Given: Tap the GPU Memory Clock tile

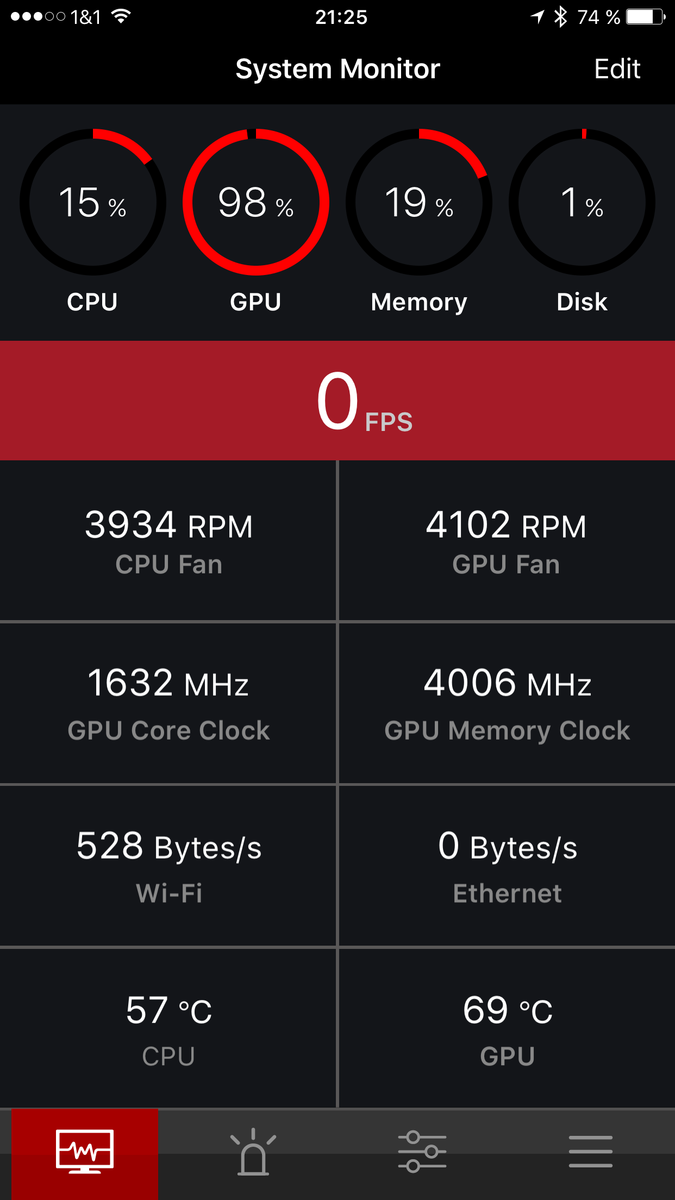Looking at the screenshot, I should [x=506, y=704].
